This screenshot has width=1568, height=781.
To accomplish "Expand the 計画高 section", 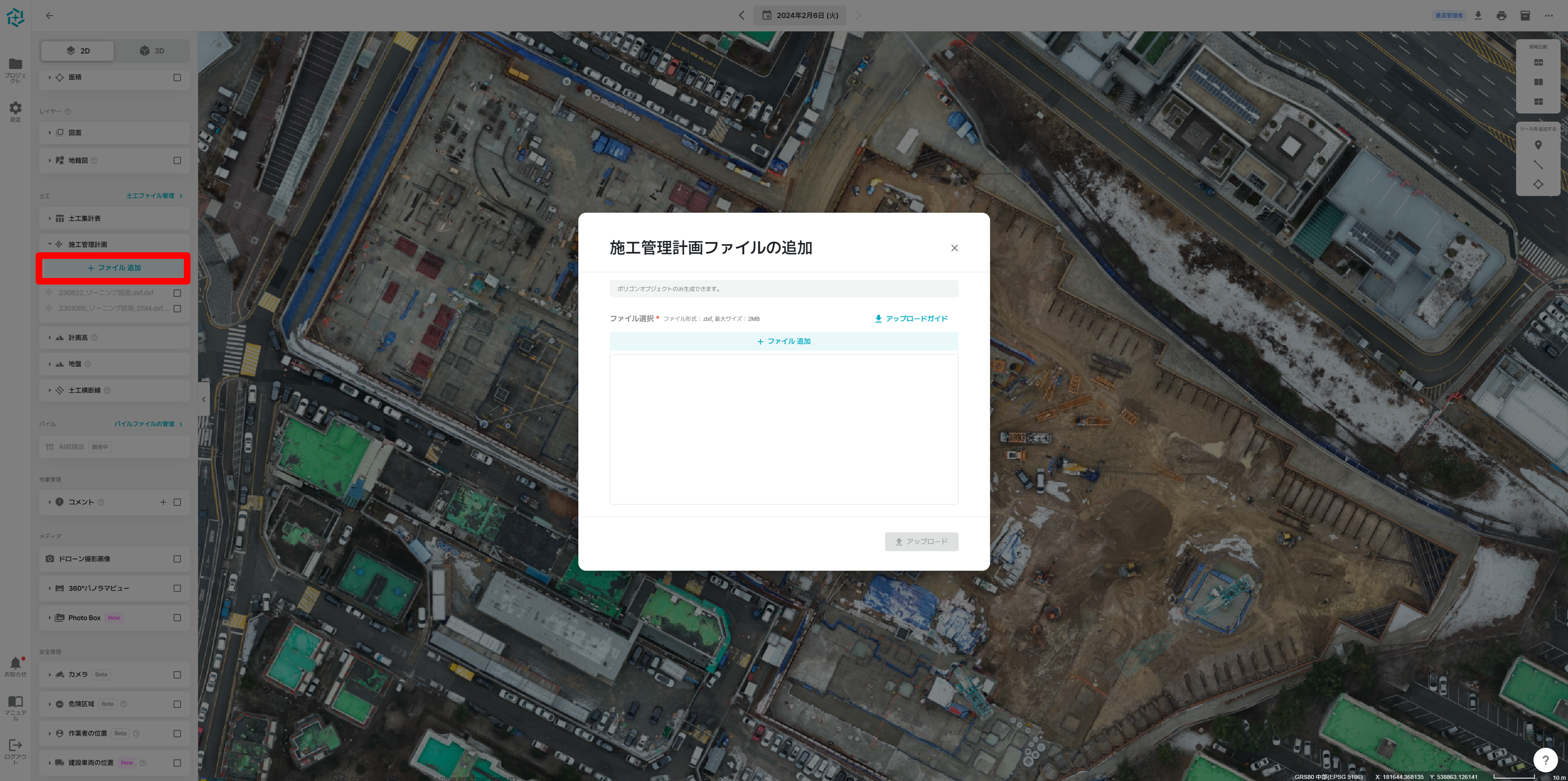I will (49, 337).
